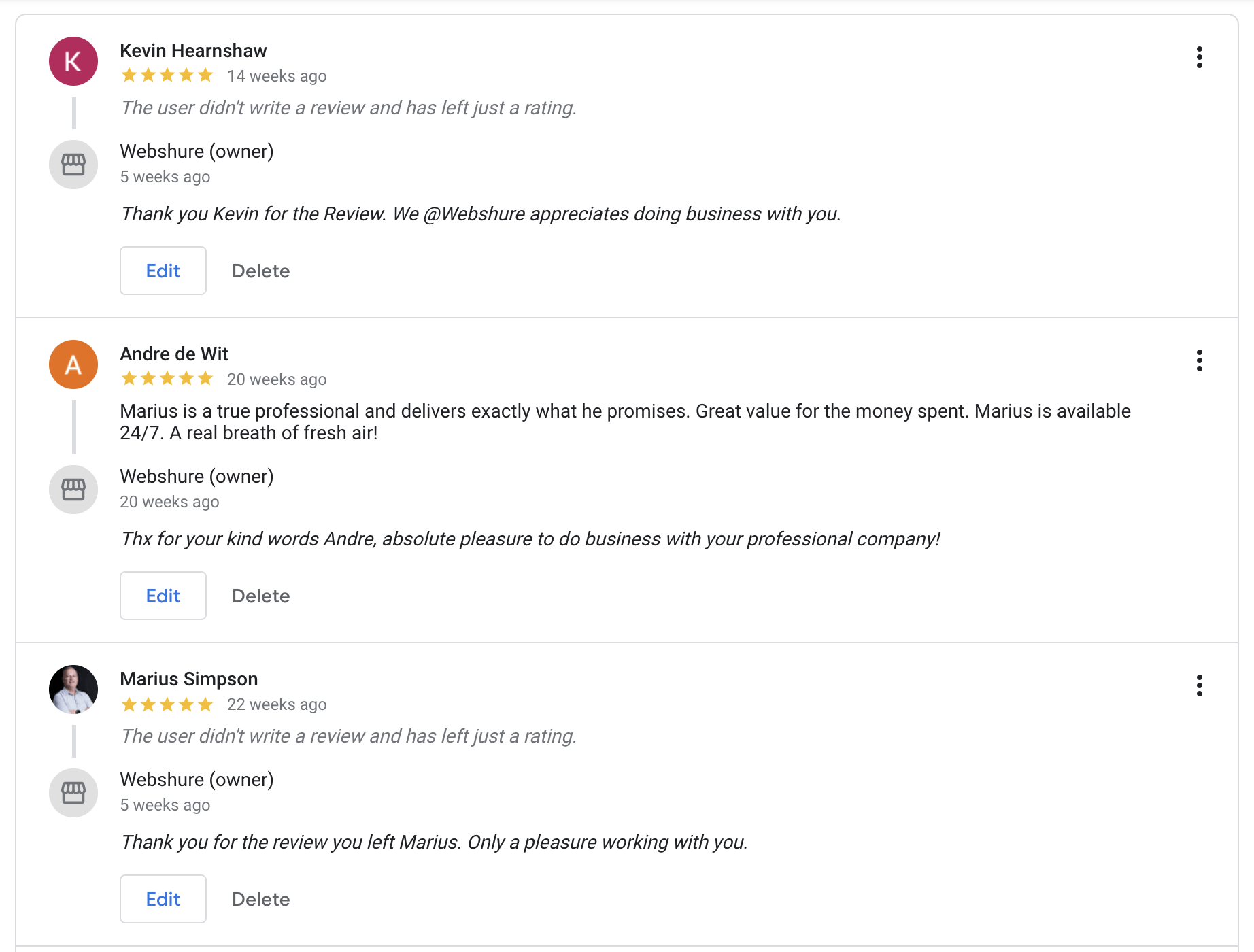1254x952 pixels.
Task: Delete the reply to Andre de Wit
Action: (261, 596)
